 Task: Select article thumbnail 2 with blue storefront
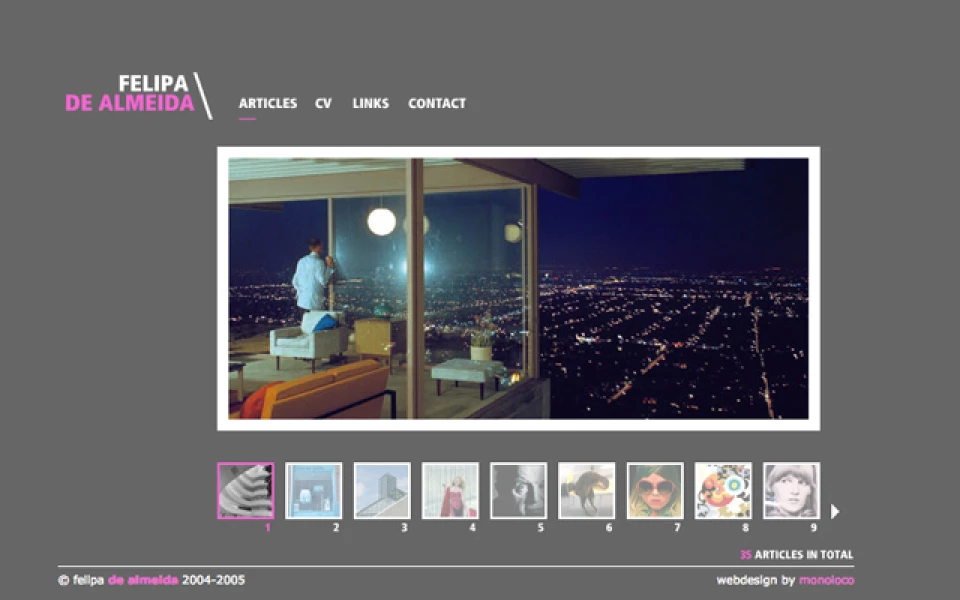[x=313, y=491]
